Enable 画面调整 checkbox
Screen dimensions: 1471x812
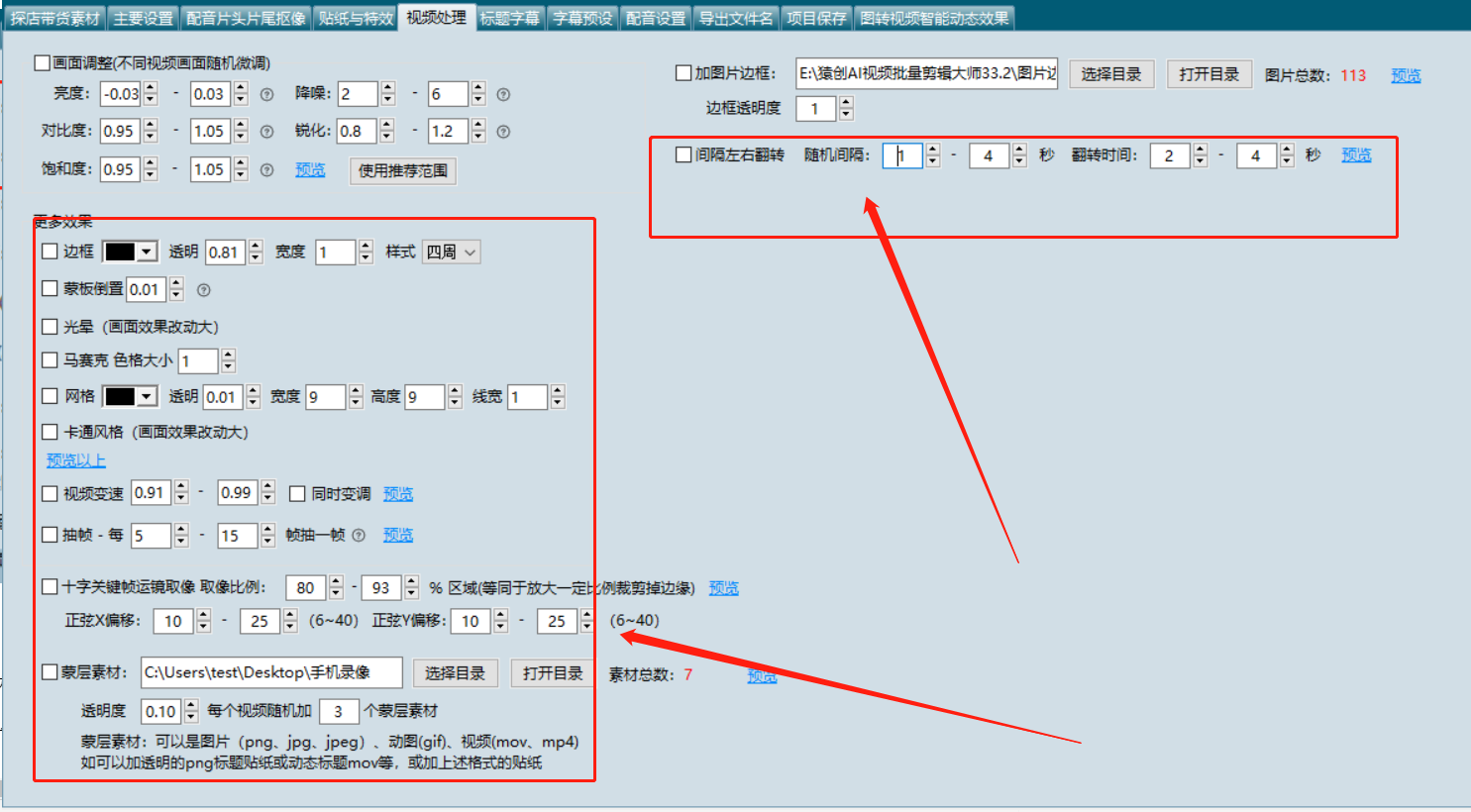[x=42, y=62]
